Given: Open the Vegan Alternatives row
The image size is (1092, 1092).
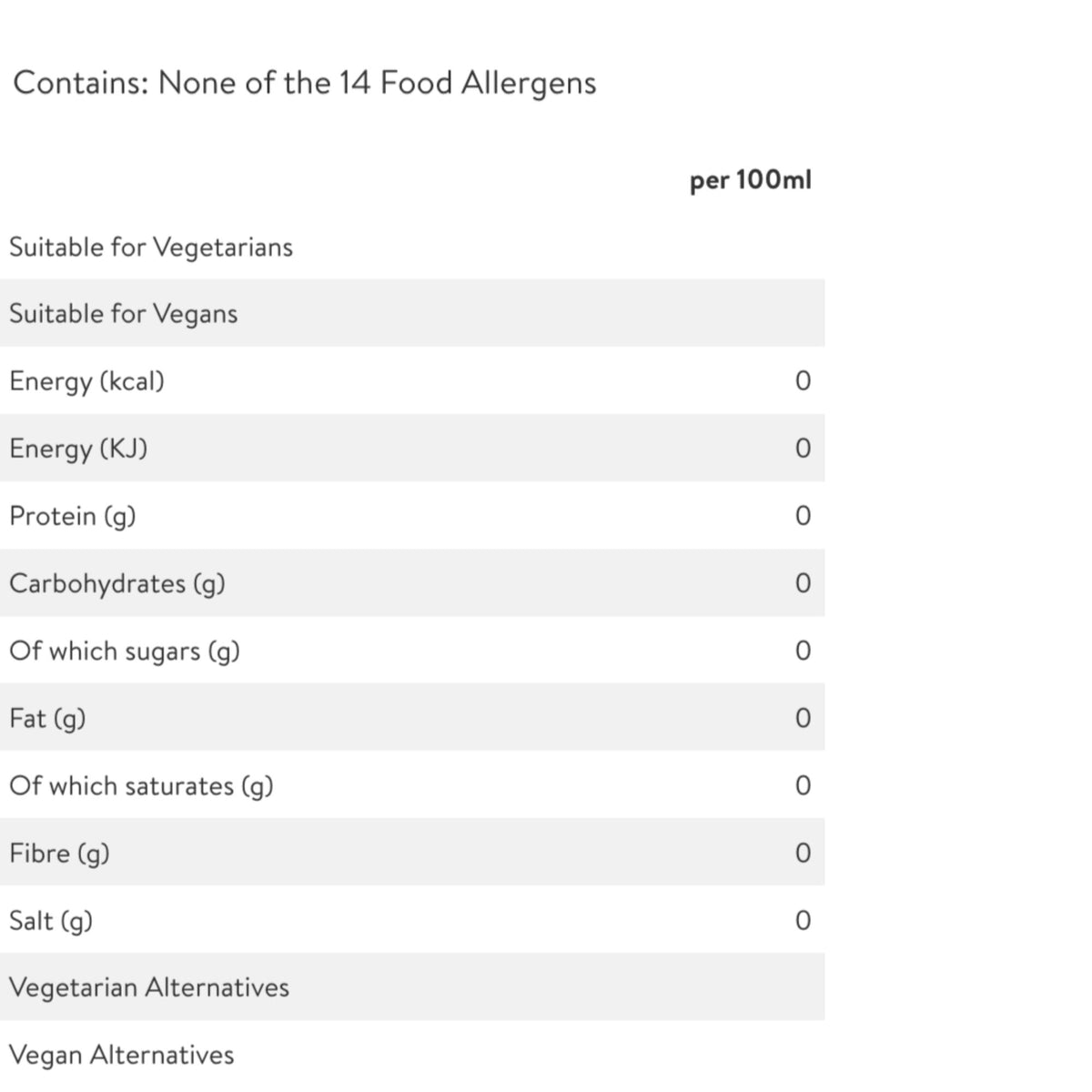Looking at the screenshot, I should [412, 1054].
